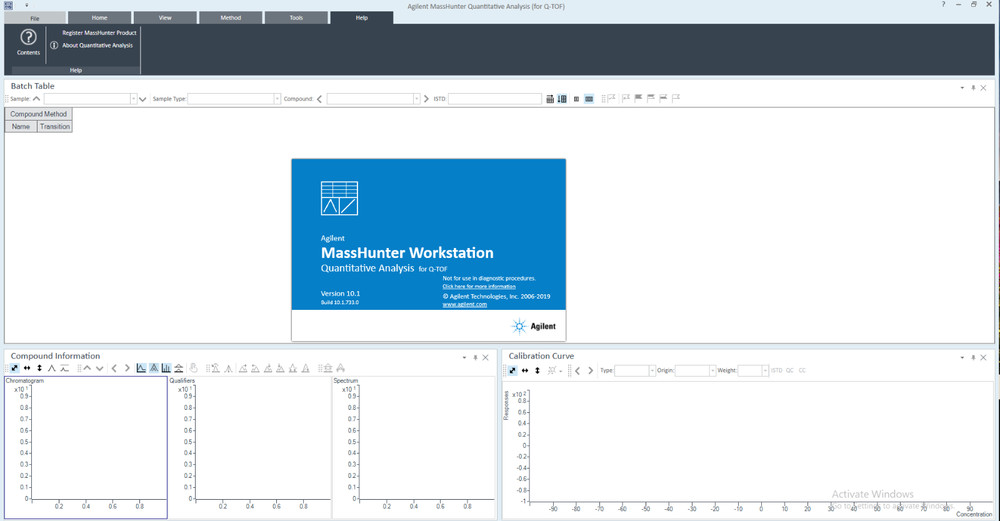This screenshot has width=1000, height=521.
Task: Switch to the View ribbon tab
Action: pyautogui.click(x=165, y=18)
